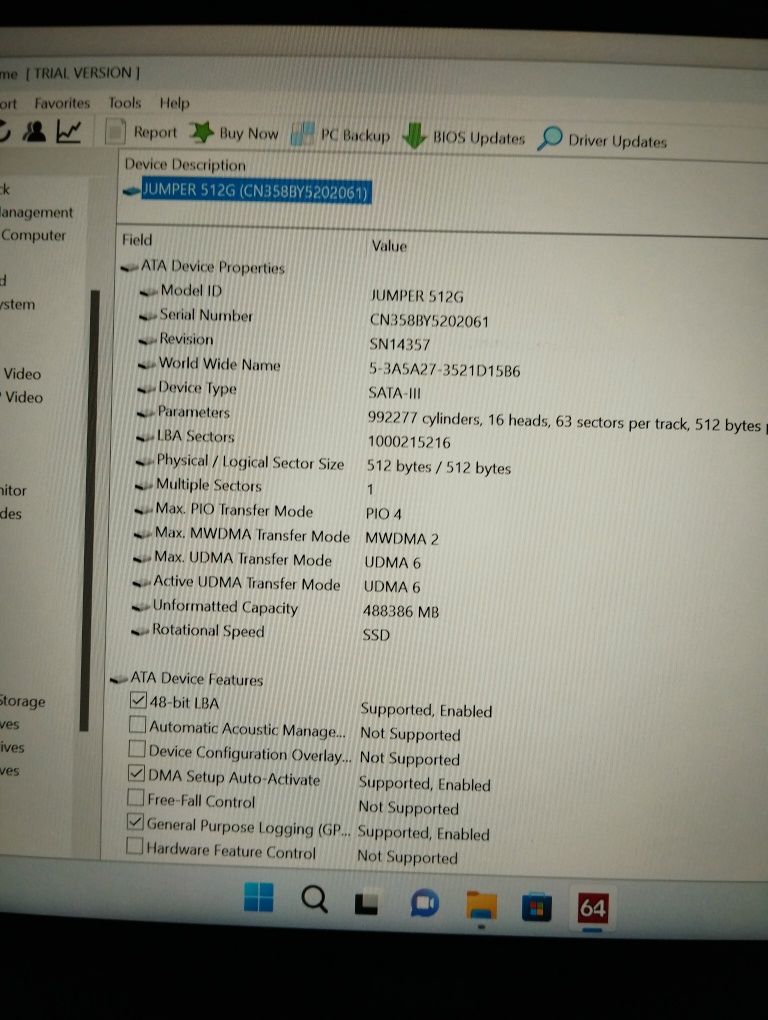The width and height of the screenshot is (768, 1020).
Task: Open Driver Updates magnifier icon
Action: coord(550,138)
